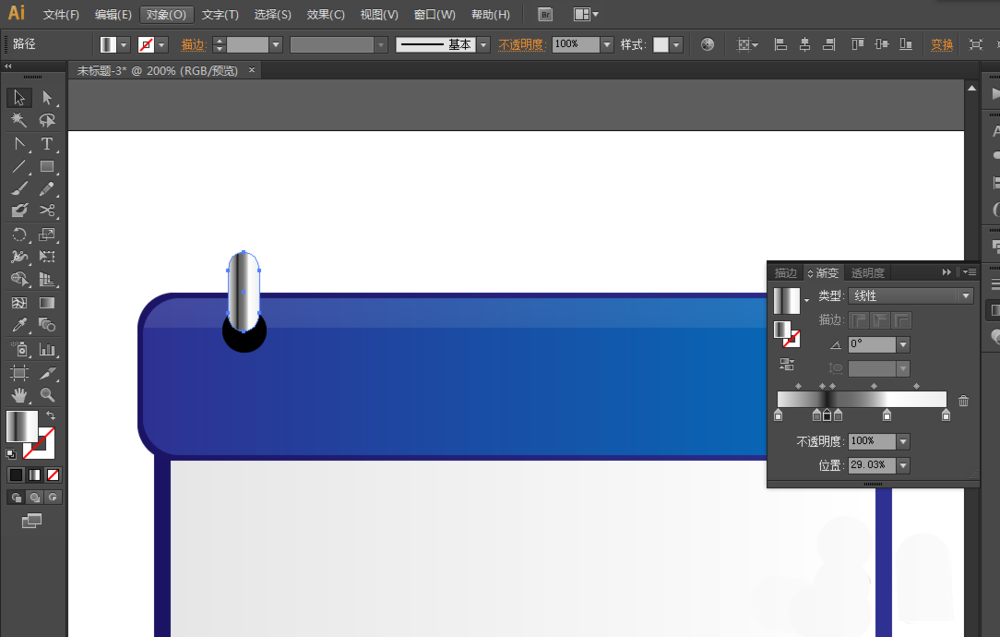Click Change Screen Mode button
Screen dimensions: 1000x637
click(x=31, y=521)
